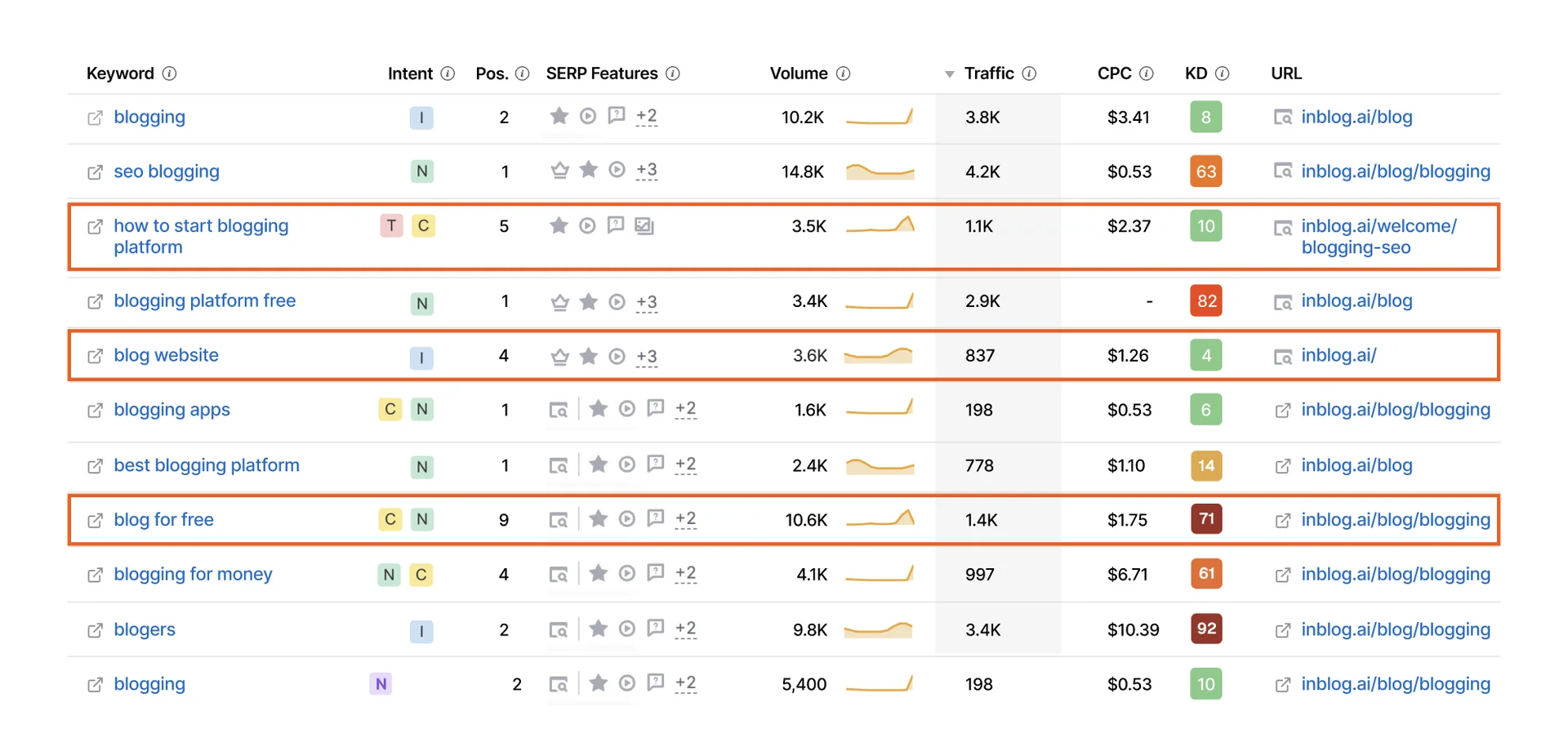Click the CPC column header
Screen dimensions: 1568x738
(x=1114, y=73)
